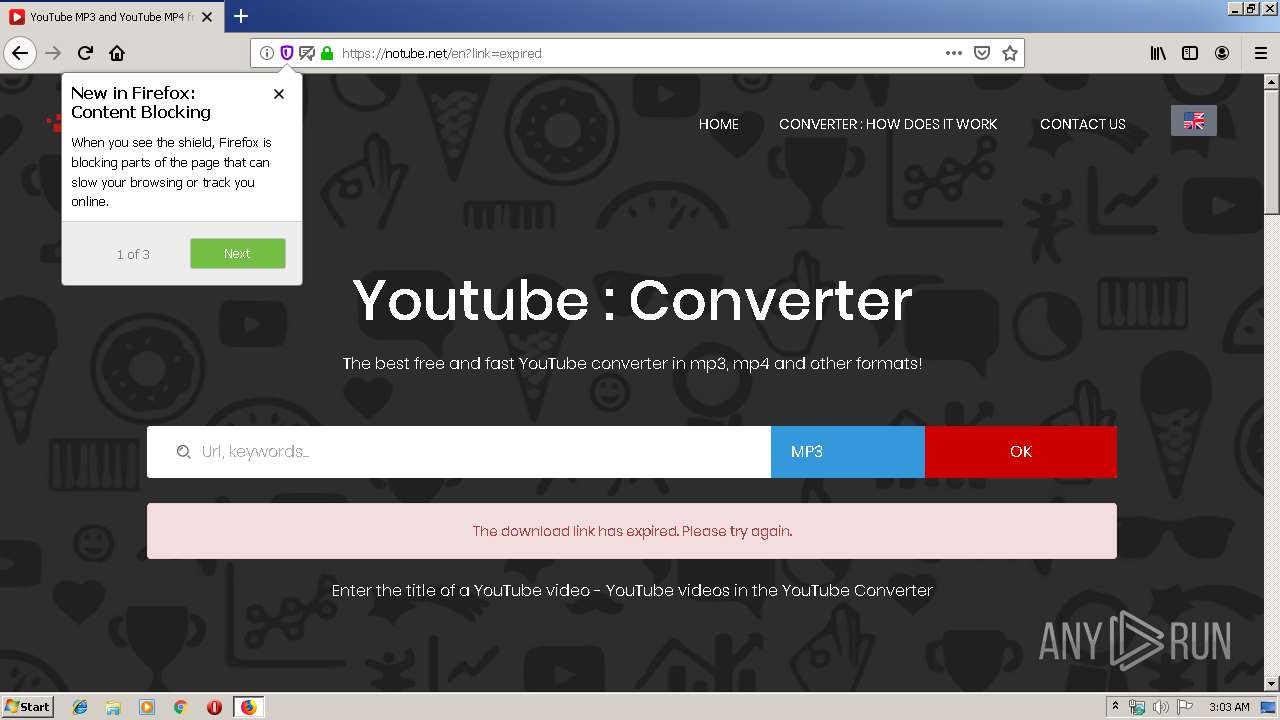Image resolution: width=1280 pixels, height=720 pixels.
Task: Click the red OK convert button
Action: (x=1021, y=452)
